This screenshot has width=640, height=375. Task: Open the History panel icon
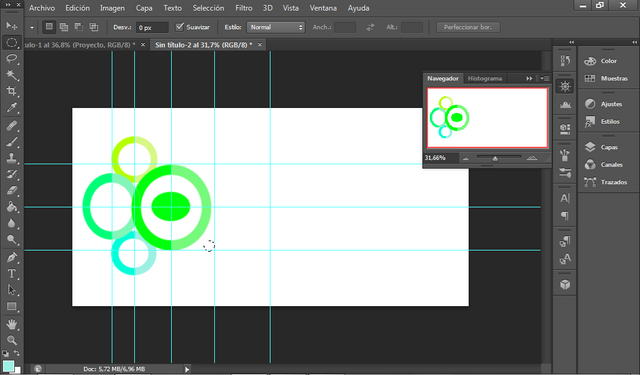point(565,61)
